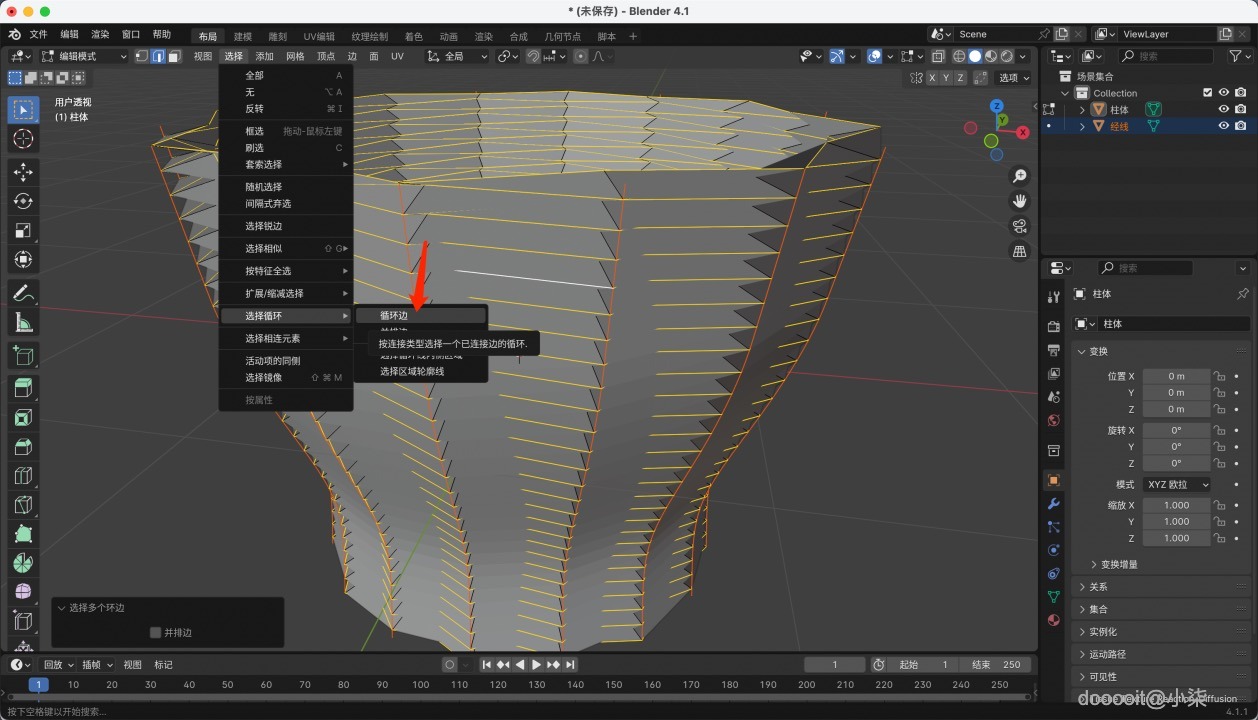
Task: Enable the 并排边 checkbox
Action: click(x=155, y=632)
